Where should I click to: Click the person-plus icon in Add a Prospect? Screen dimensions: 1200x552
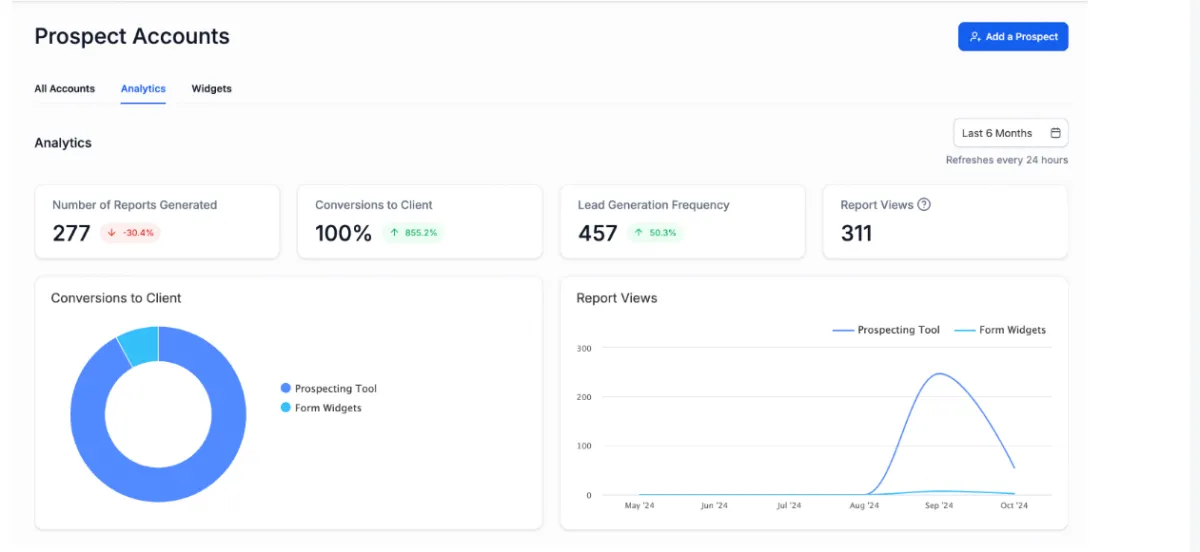pyautogui.click(x=975, y=37)
